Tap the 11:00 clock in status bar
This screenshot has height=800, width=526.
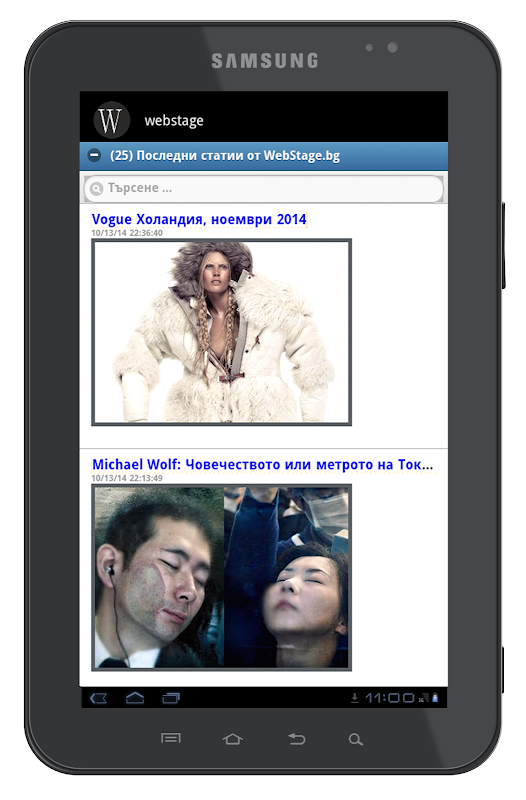pyautogui.click(x=389, y=698)
